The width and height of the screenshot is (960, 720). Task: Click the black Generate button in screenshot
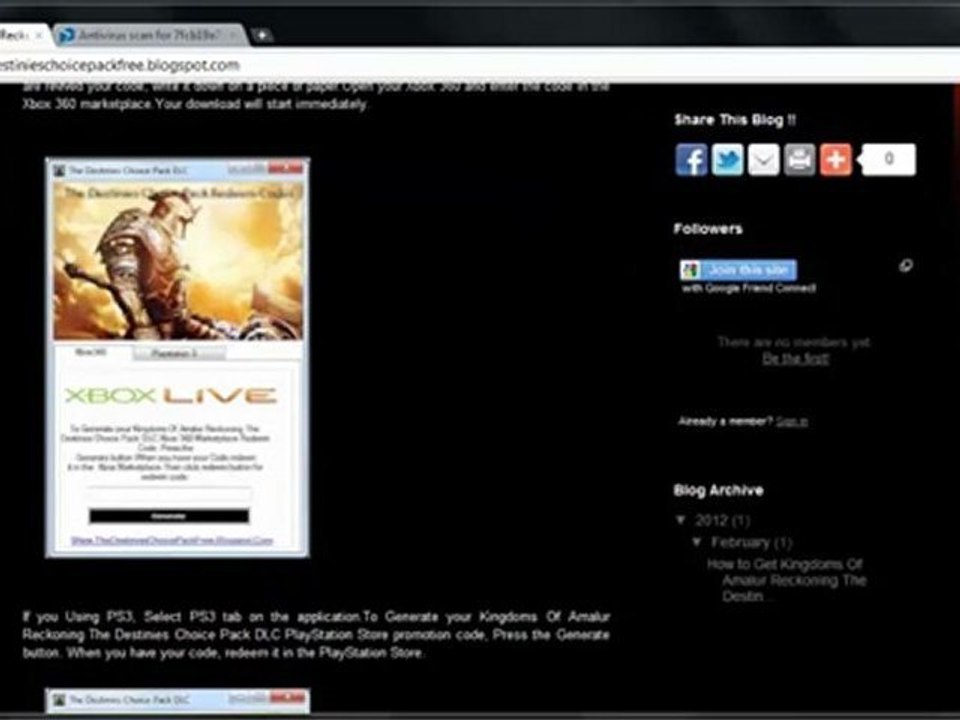169,516
